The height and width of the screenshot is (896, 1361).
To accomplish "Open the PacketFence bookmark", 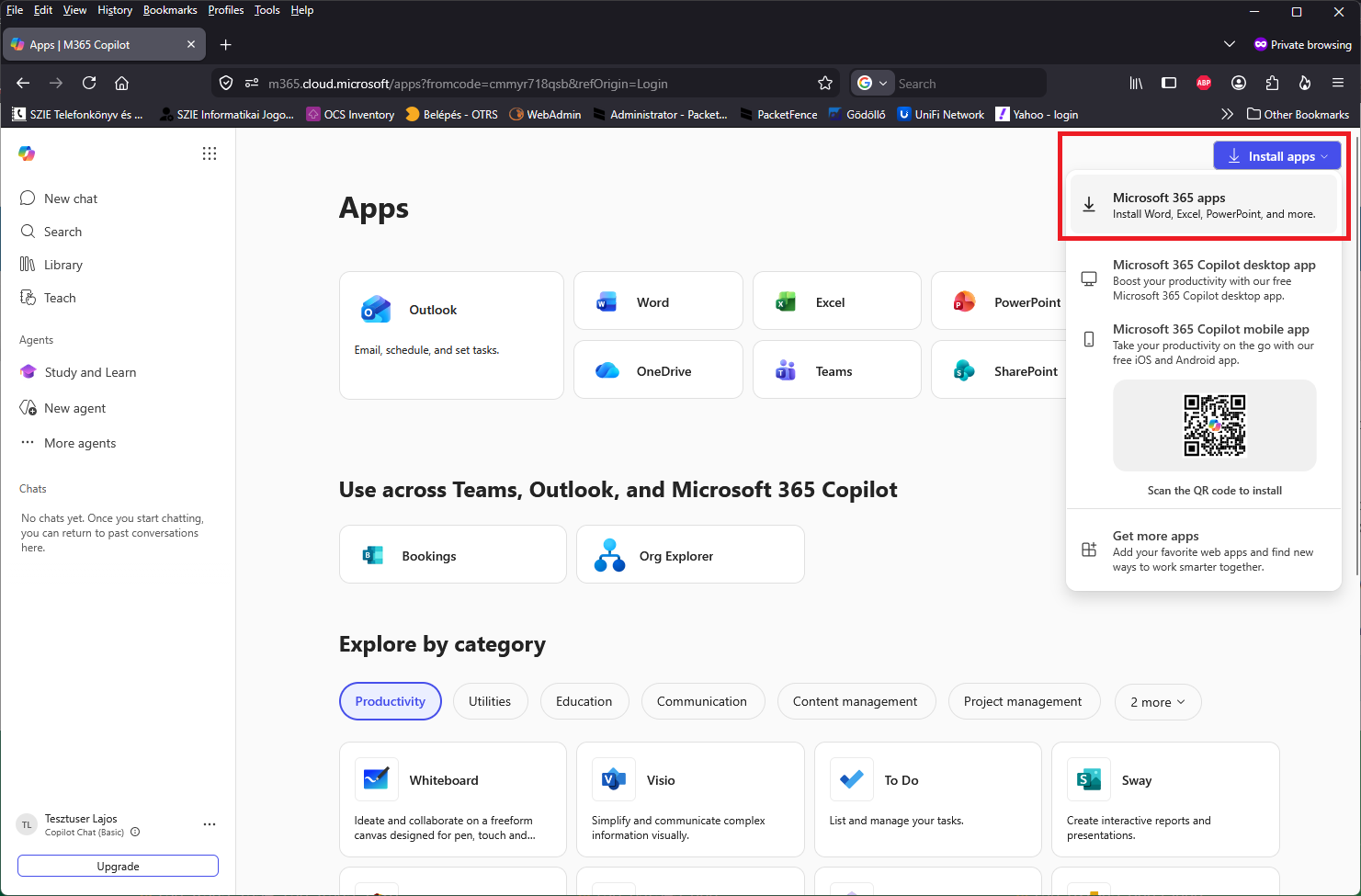I will pyautogui.click(x=778, y=114).
